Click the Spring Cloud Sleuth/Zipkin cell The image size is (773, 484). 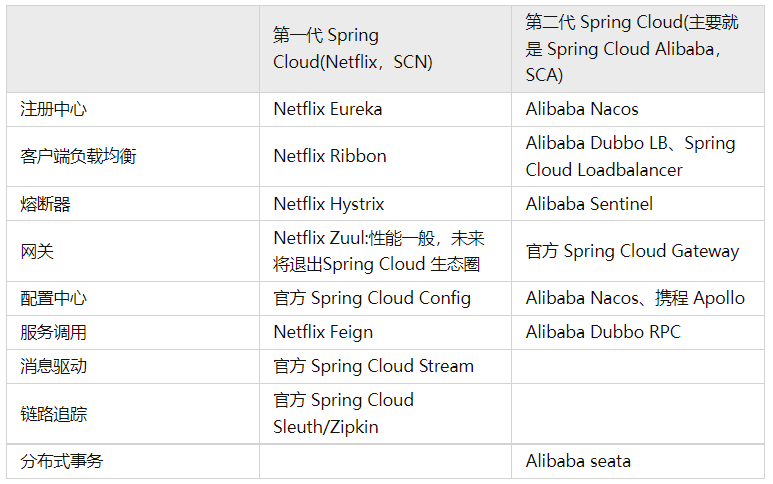coord(343,413)
